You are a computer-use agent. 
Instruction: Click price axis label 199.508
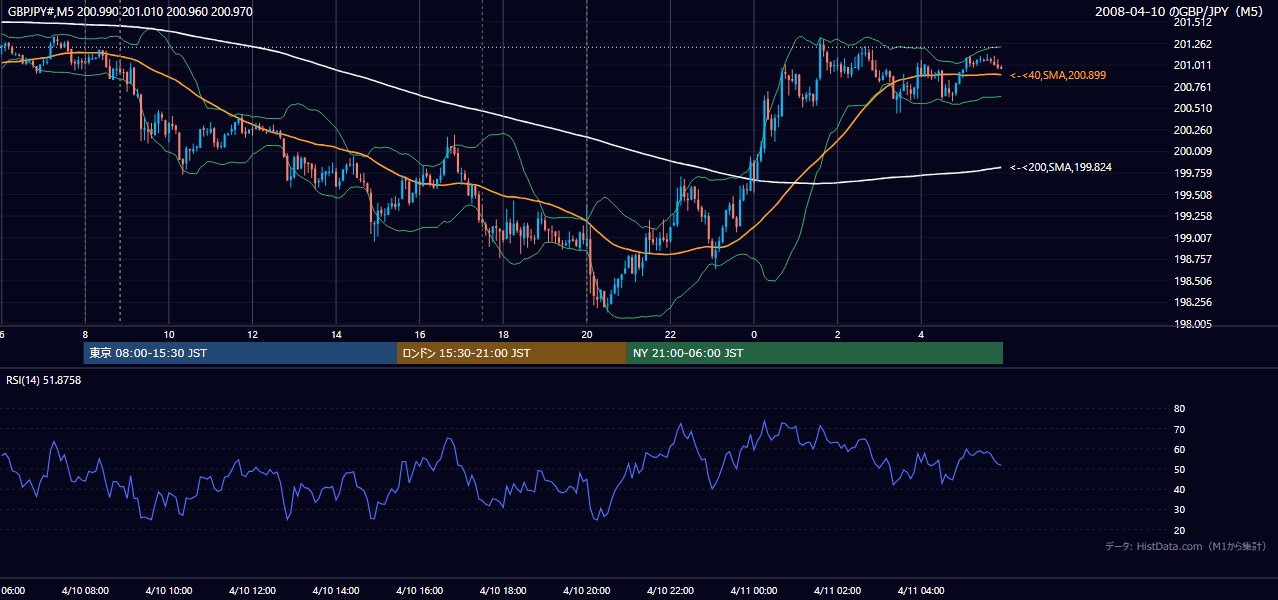(1192, 195)
